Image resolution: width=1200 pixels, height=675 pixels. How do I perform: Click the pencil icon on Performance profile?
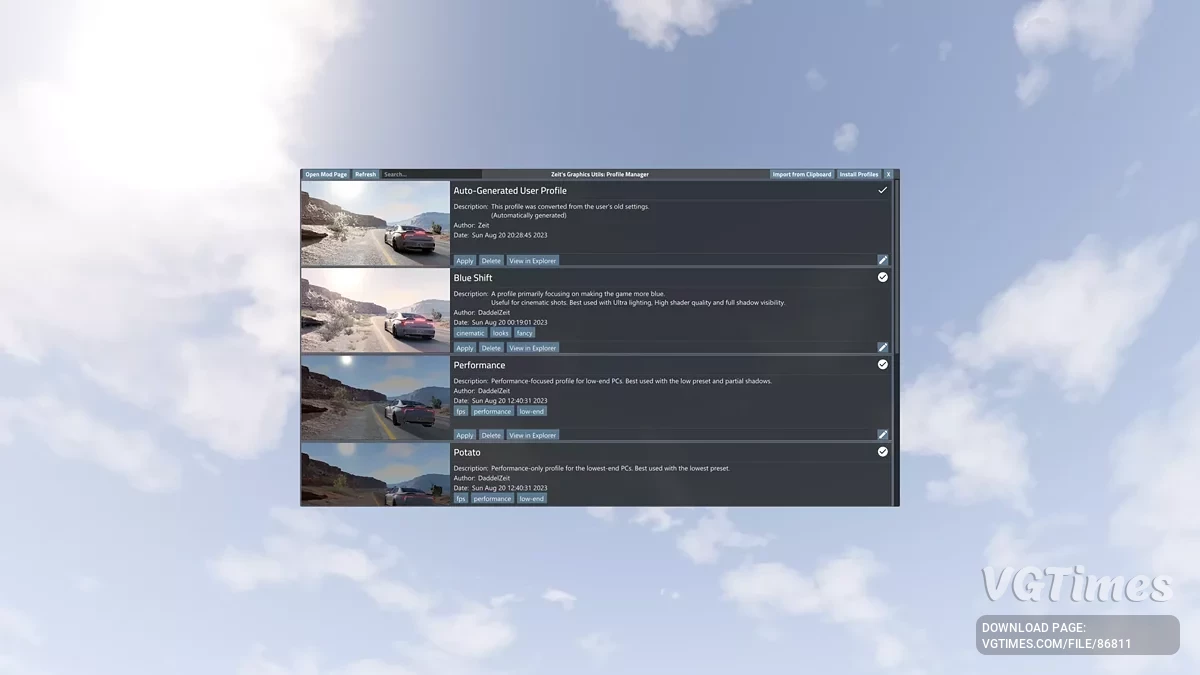(x=881, y=434)
